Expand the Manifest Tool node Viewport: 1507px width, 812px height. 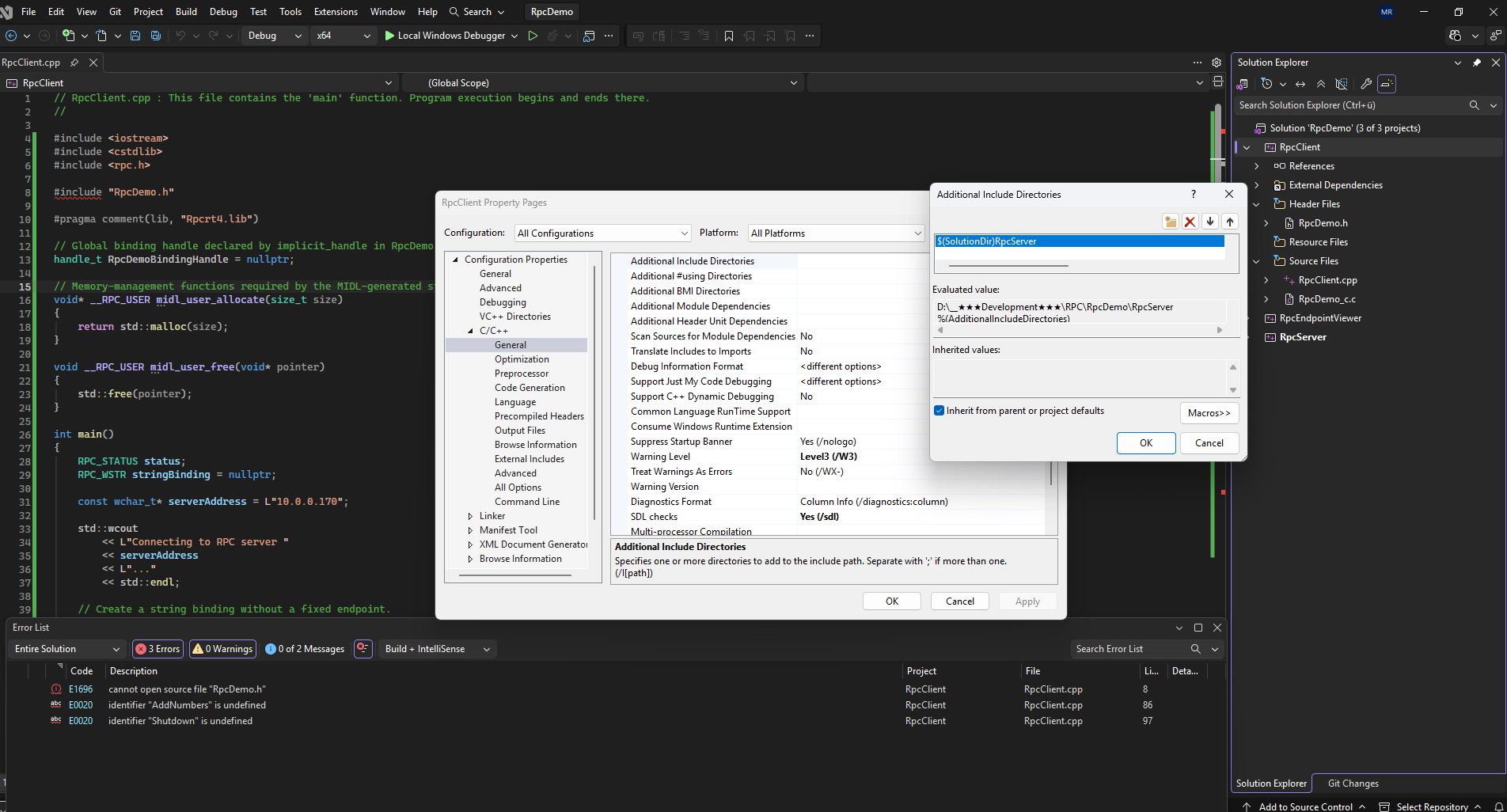pos(470,530)
